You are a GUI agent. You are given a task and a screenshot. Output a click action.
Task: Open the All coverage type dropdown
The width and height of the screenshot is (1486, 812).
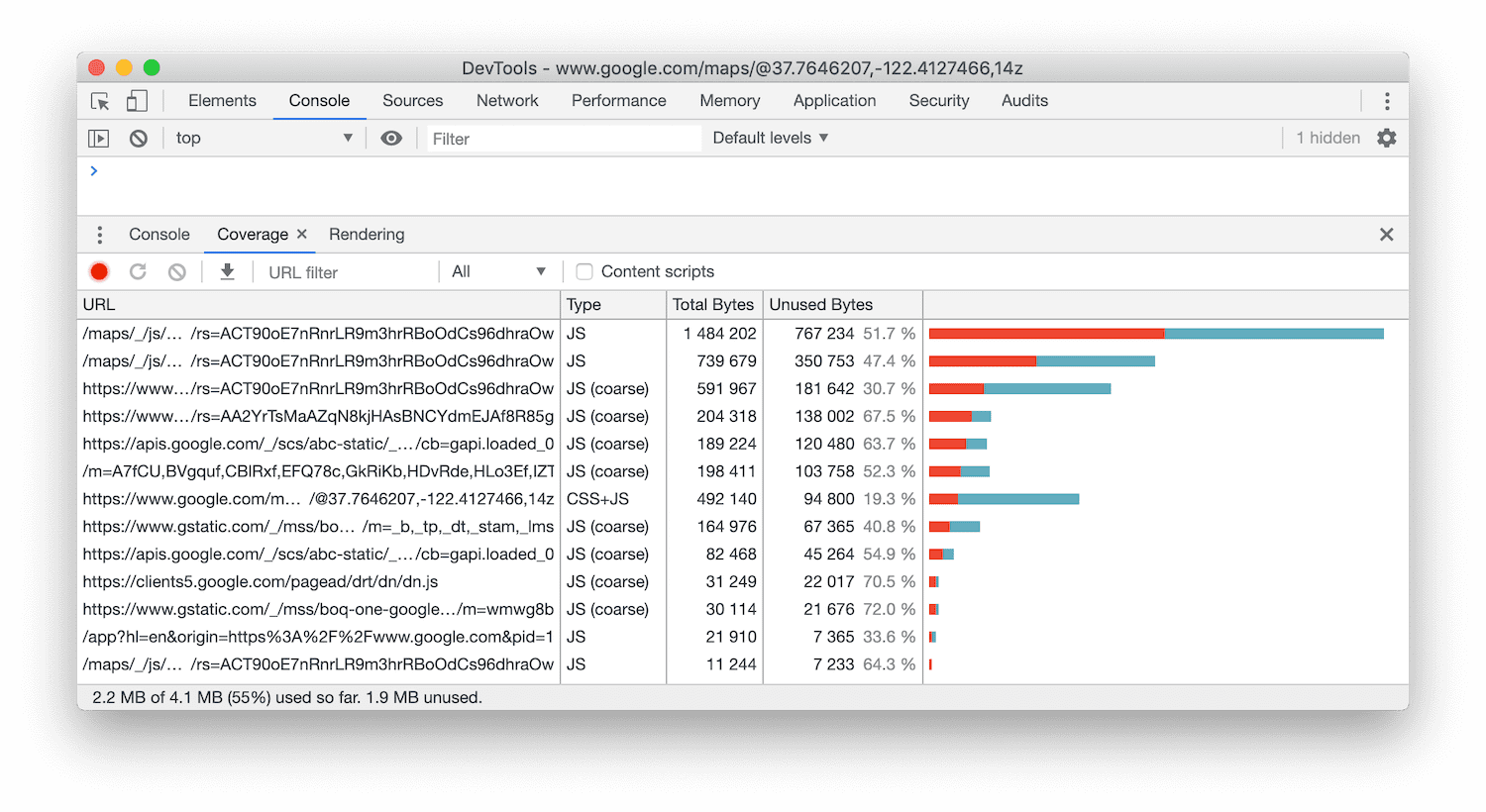coord(498,272)
